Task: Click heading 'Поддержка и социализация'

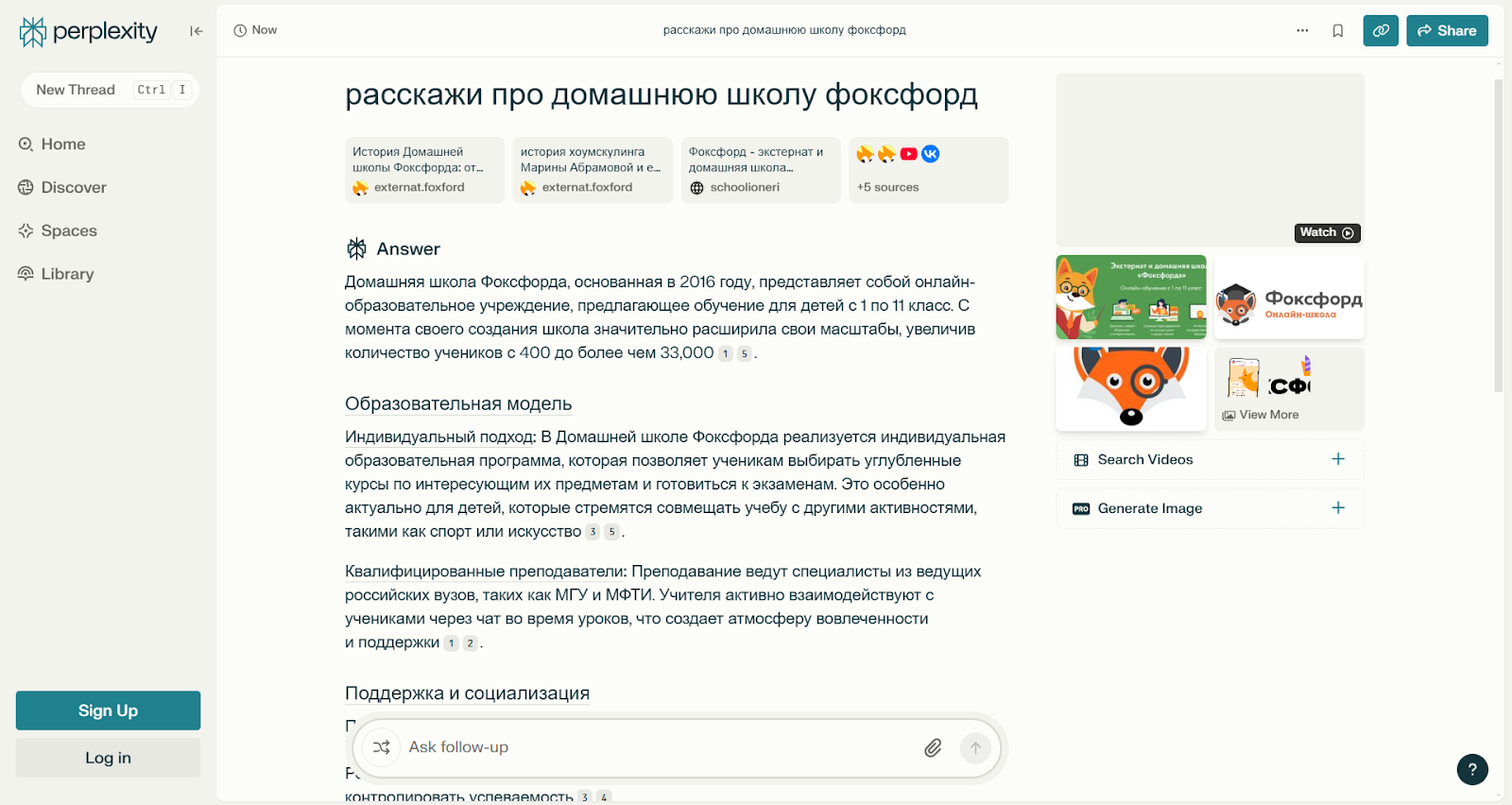Action: point(467,694)
